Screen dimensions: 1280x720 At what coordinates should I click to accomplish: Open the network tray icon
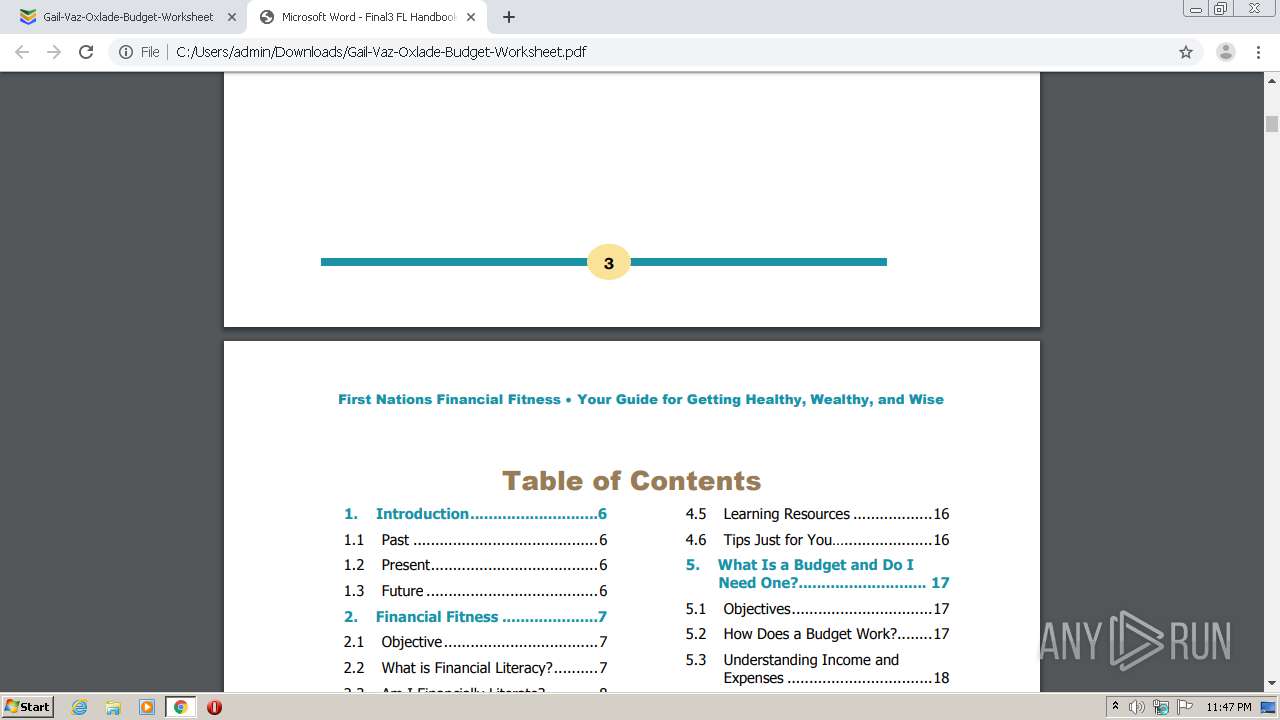pos(1160,707)
